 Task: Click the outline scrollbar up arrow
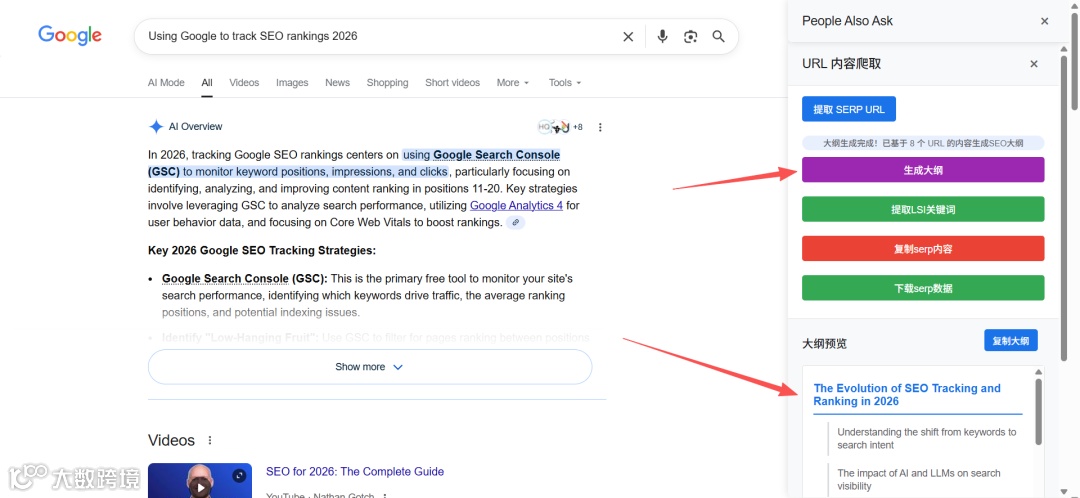coord(1039,372)
